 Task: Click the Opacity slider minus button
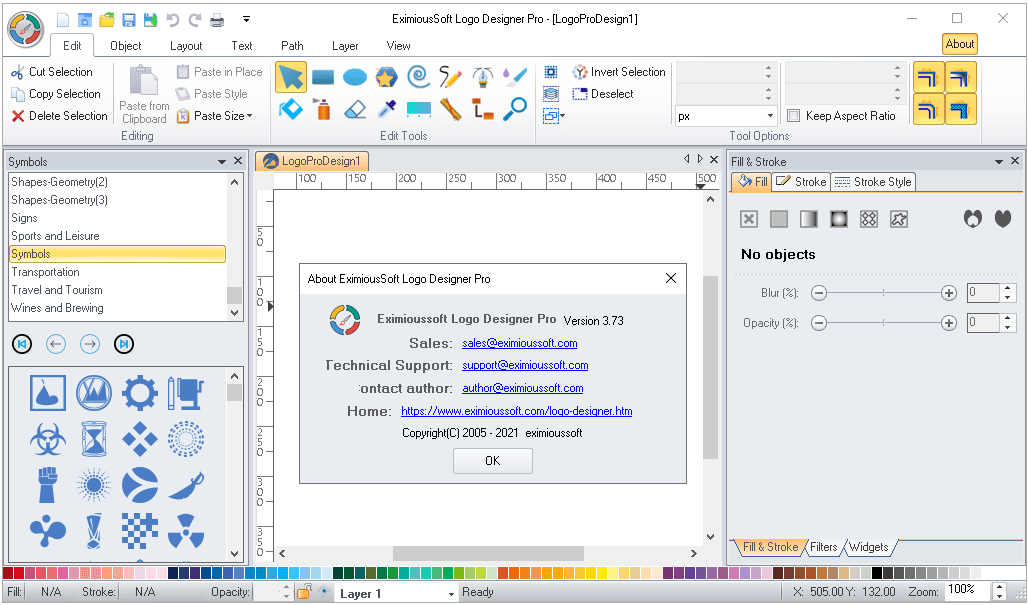click(x=819, y=322)
